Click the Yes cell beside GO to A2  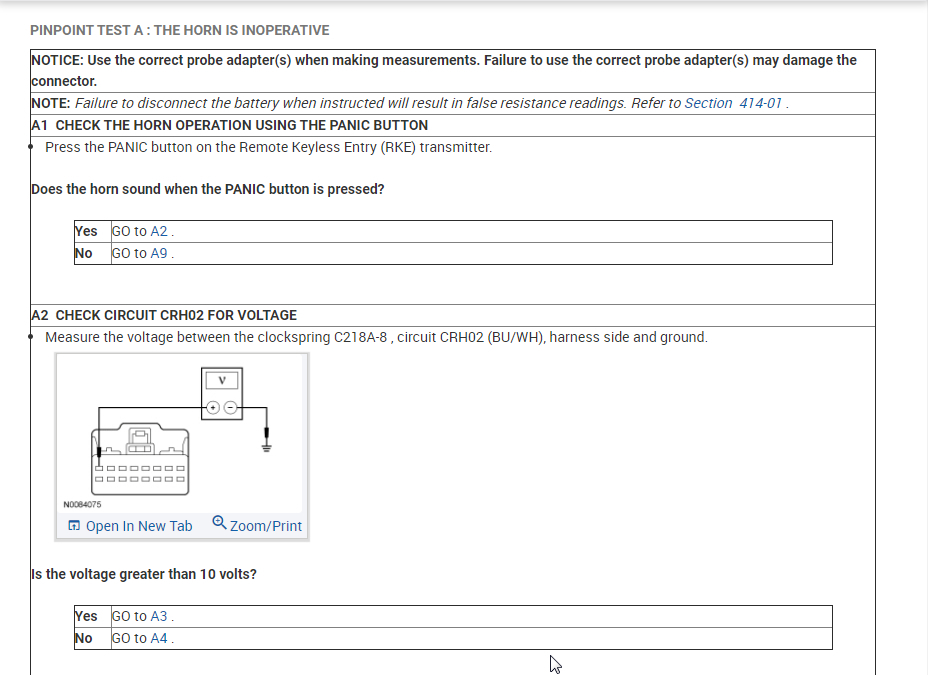tap(92, 231)
